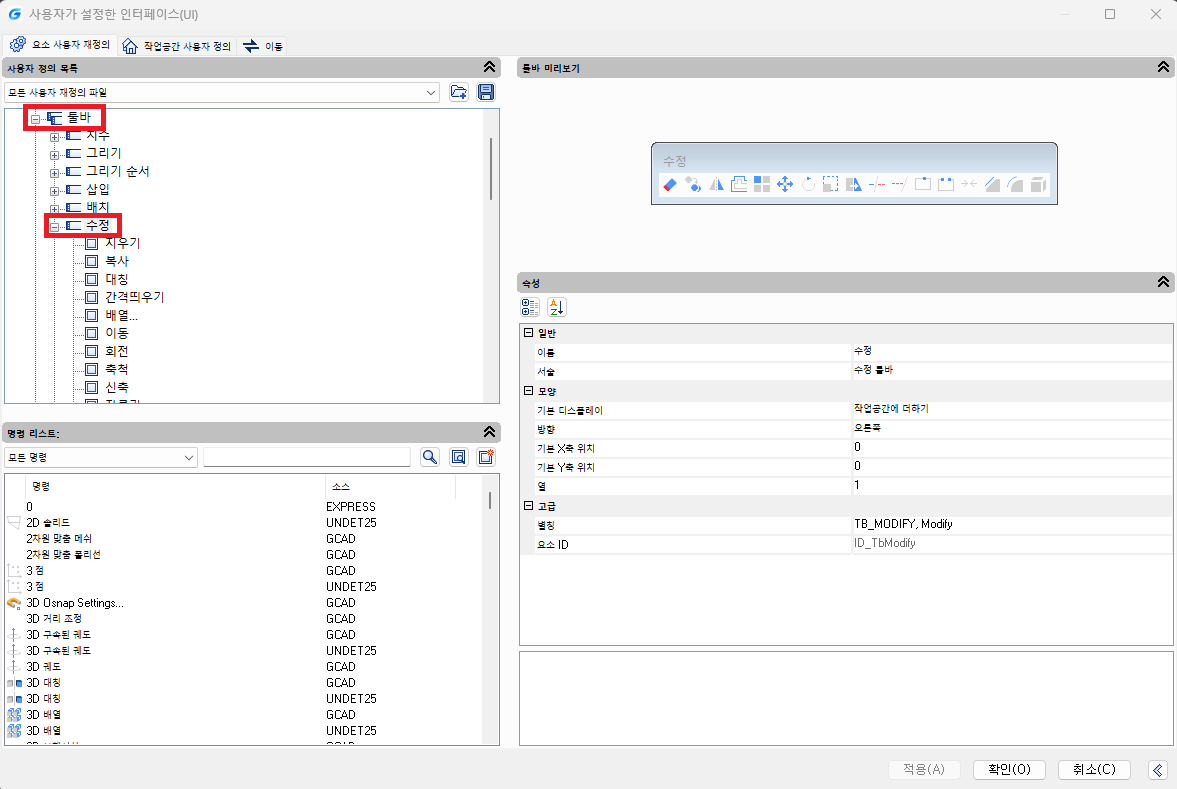The height and width of the screenshot is (789, 1177).
Task: Select the Rotate icon in toolbar preview
Action: pos(808,185)
